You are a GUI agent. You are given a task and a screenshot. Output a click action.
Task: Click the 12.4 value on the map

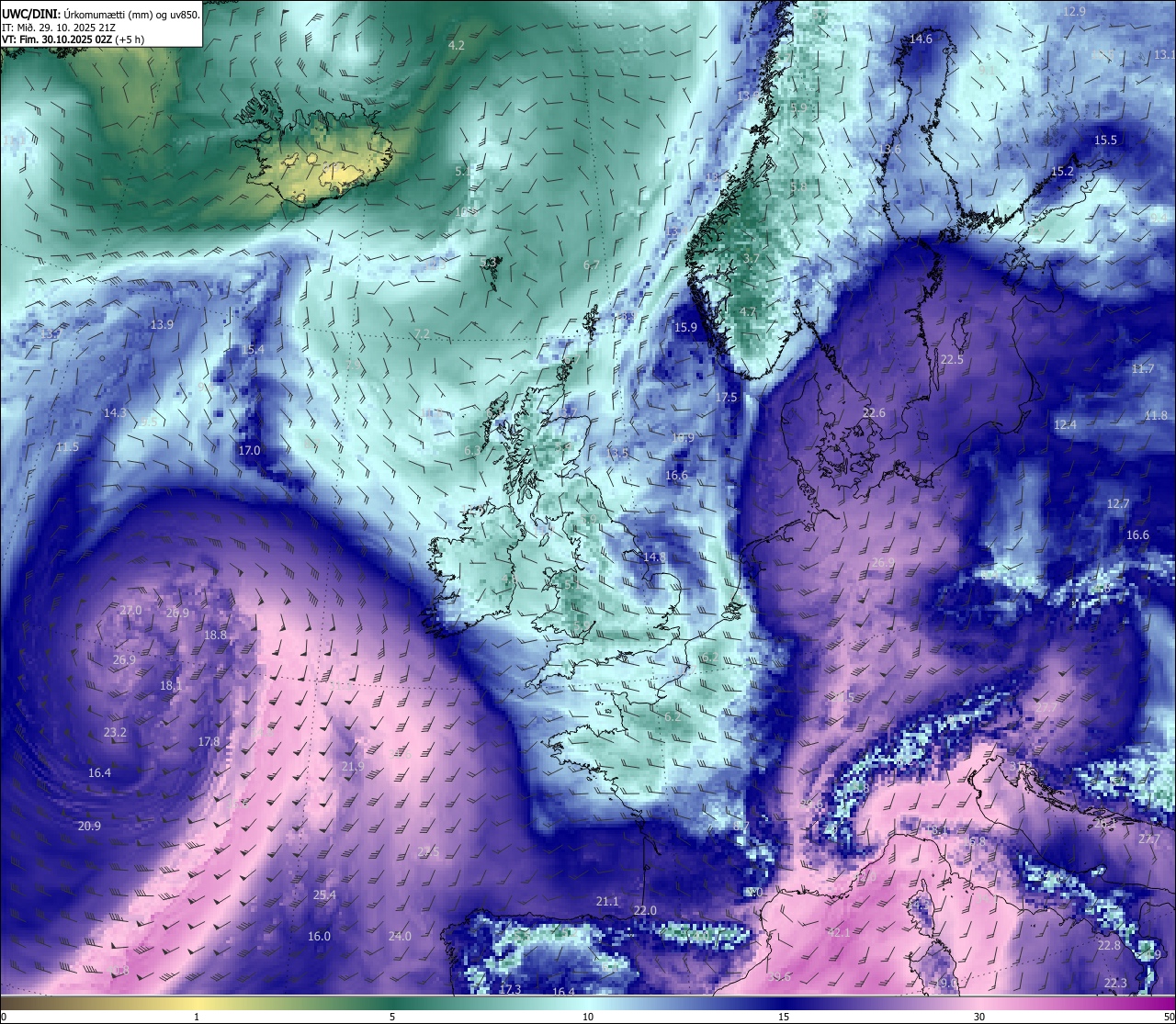click(x=1065, y=424)
